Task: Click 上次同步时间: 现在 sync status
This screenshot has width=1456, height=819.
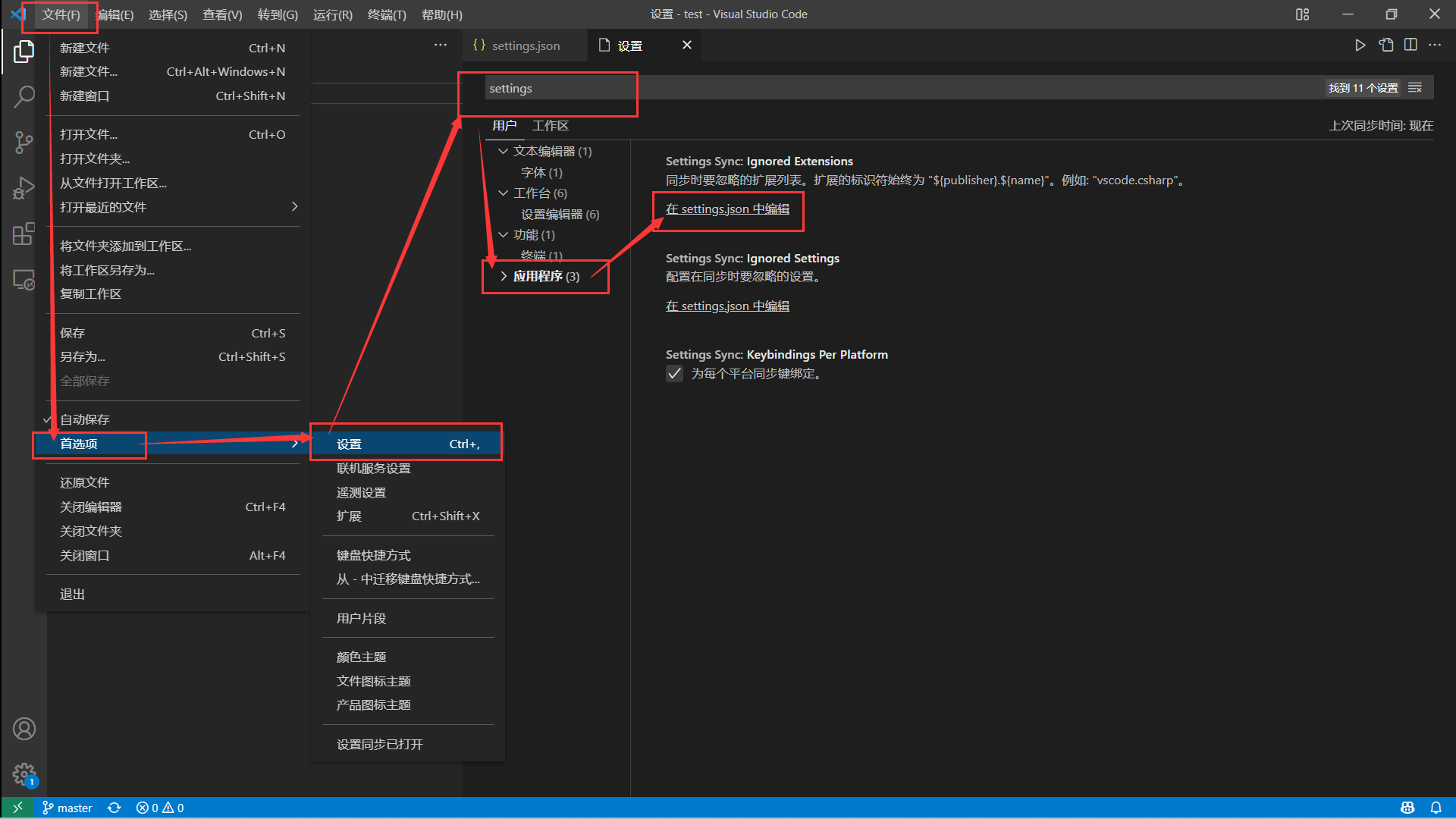Action: coord(1381,126)
